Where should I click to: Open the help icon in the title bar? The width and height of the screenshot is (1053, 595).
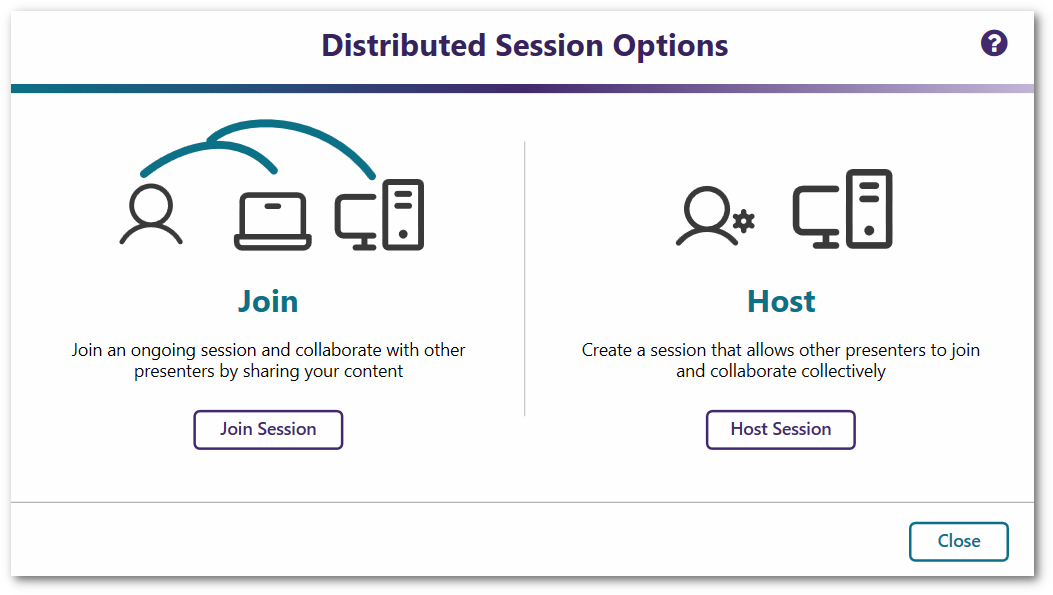(994, 43)
